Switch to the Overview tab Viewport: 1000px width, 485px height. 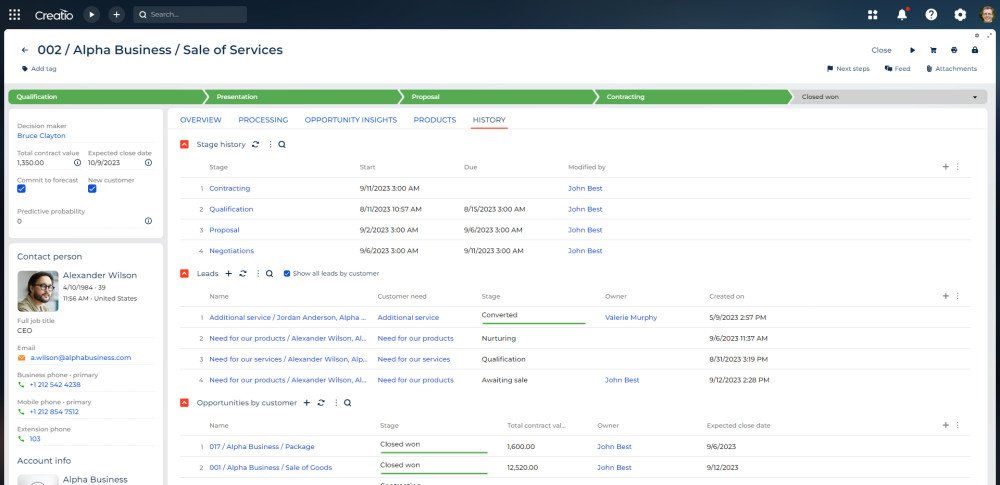coord(201,119)
